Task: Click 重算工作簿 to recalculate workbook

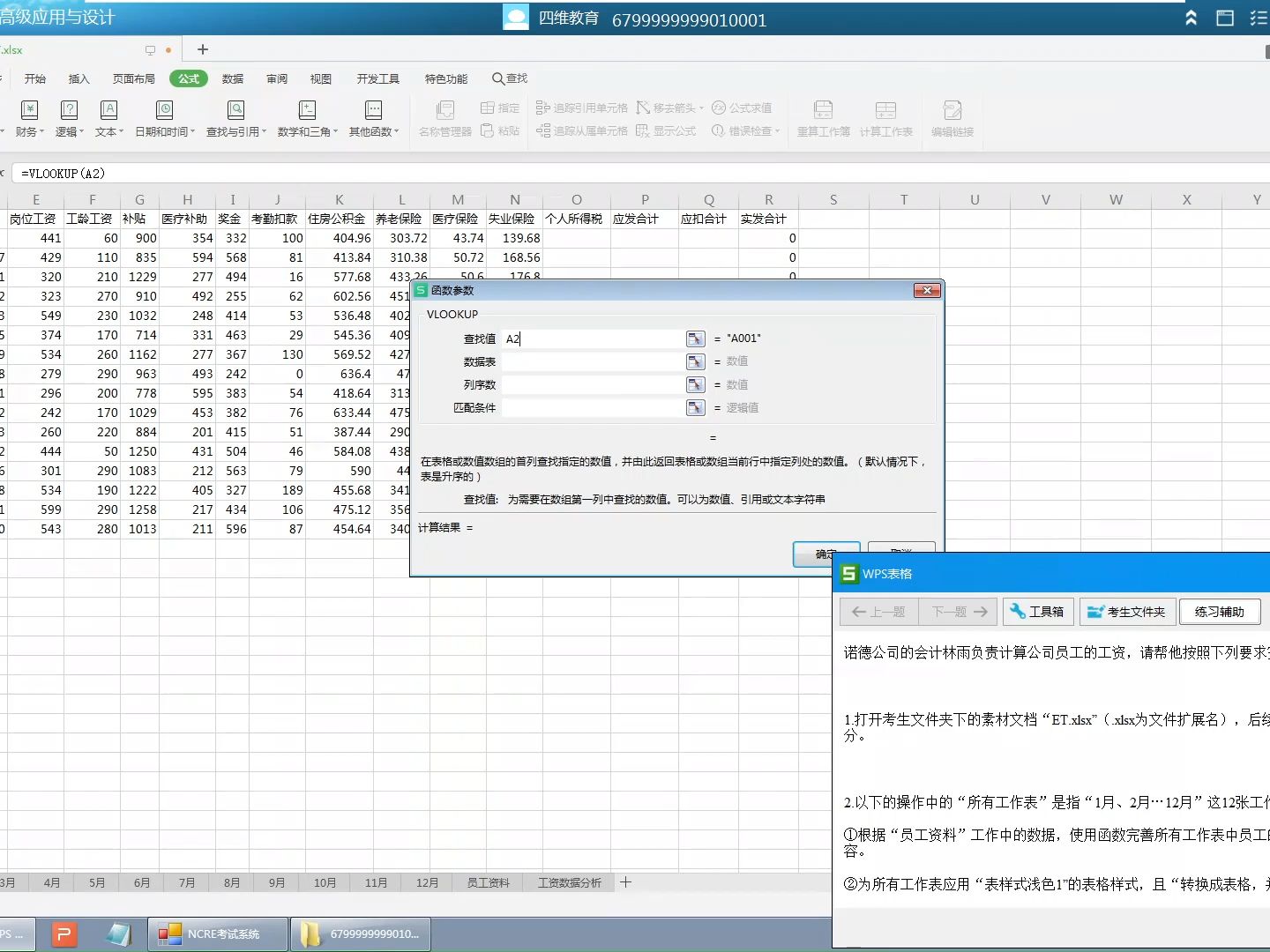Action: (x=822, y=117)
